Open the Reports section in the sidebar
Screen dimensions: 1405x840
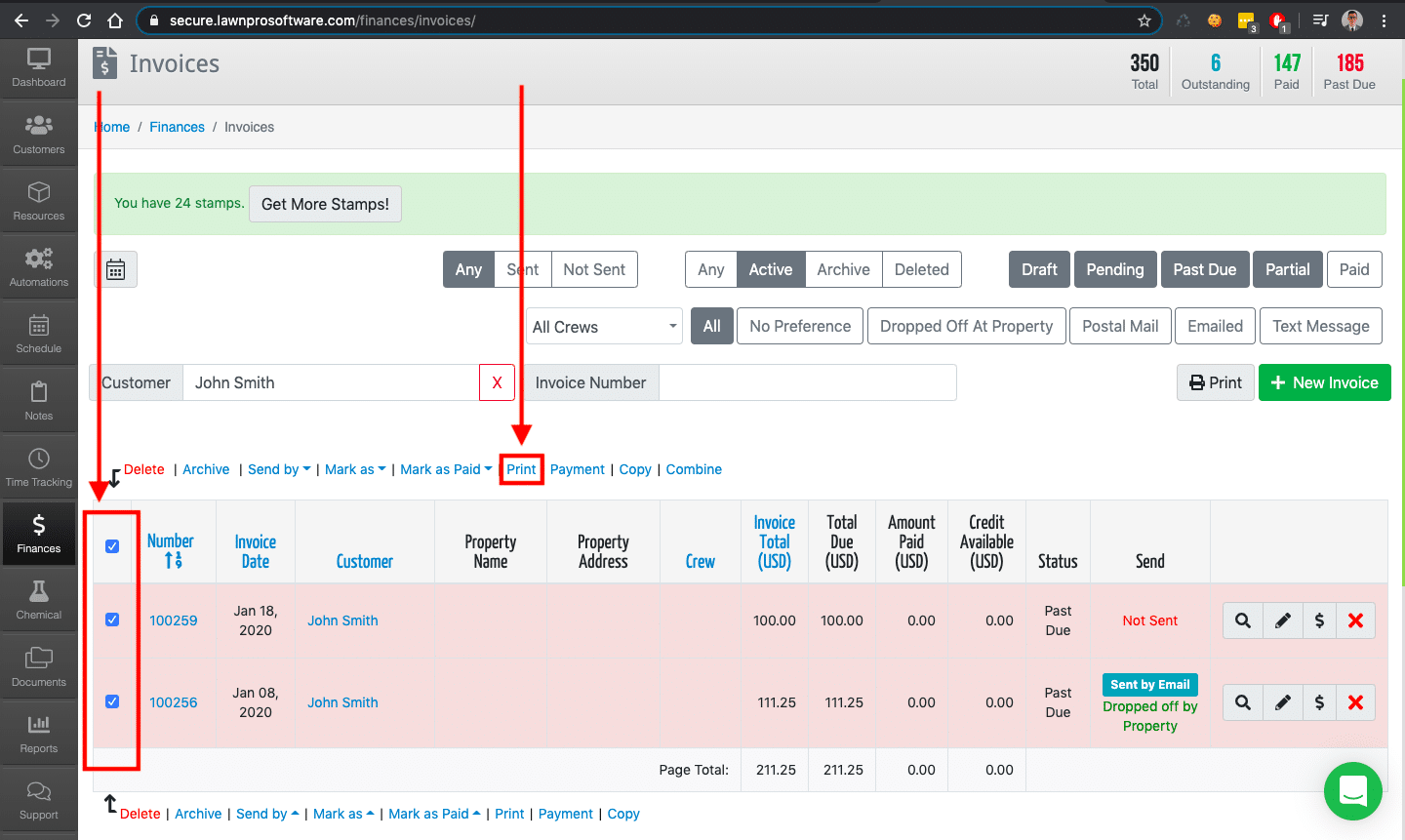(38, 732)
